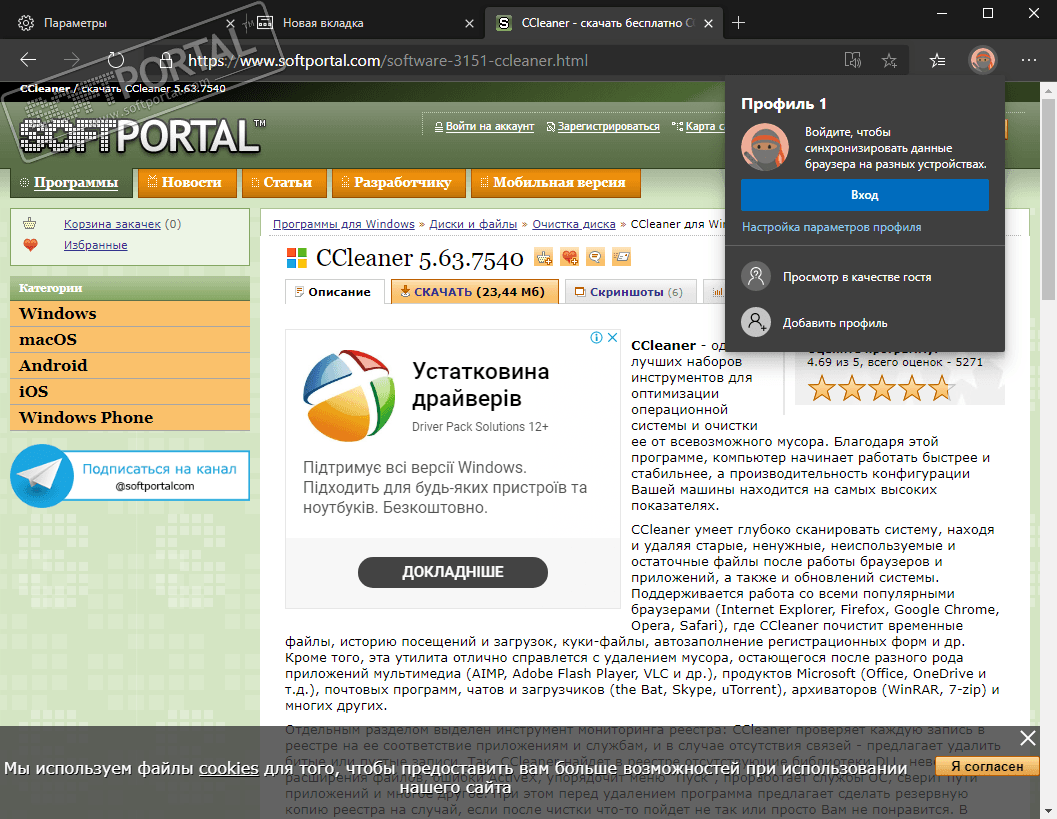Click the DriverPack ad logo
The height and width of the screenshot is (819, 1057).
349,396
